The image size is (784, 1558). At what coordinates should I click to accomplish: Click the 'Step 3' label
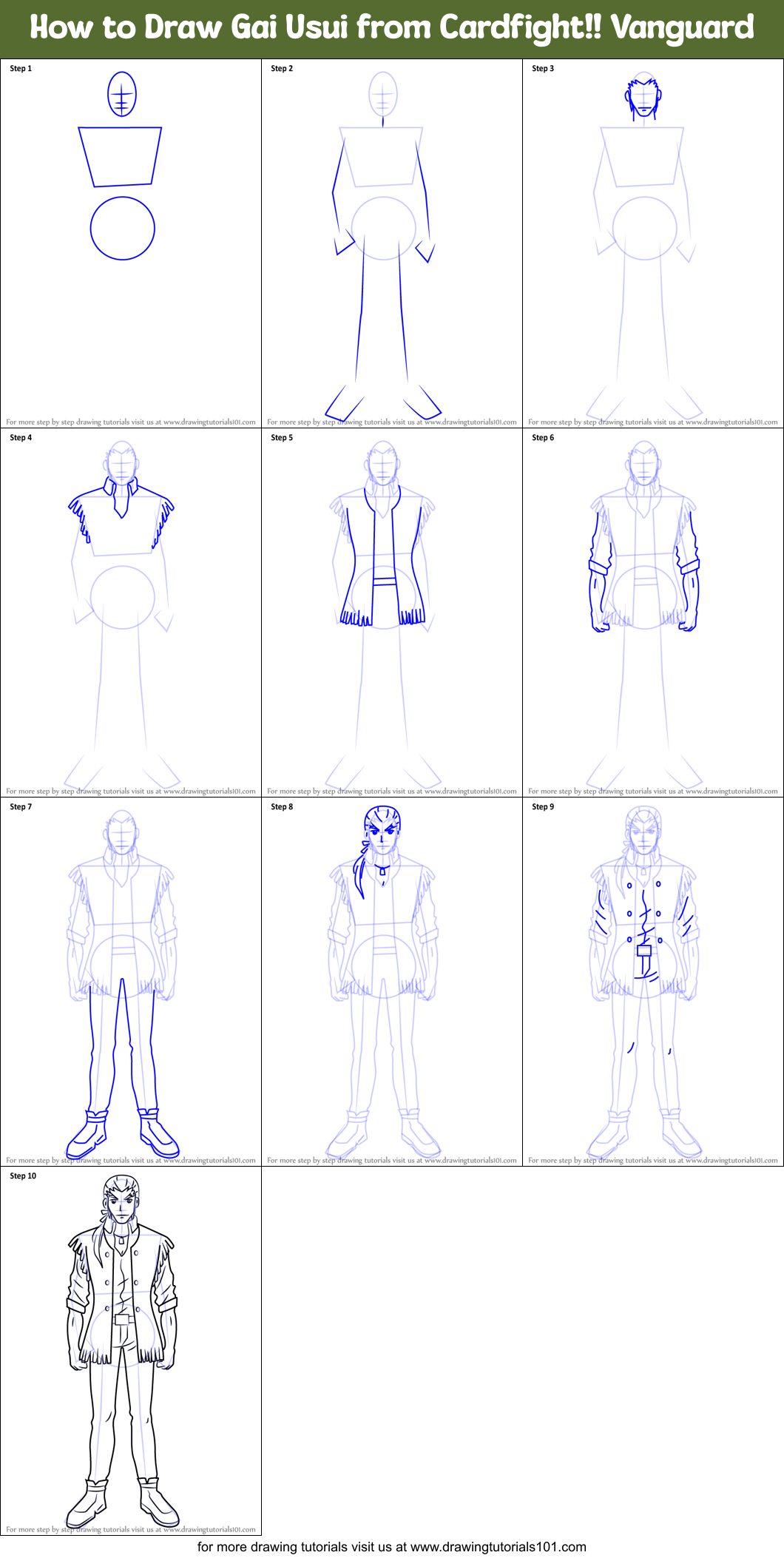point(543,68)
